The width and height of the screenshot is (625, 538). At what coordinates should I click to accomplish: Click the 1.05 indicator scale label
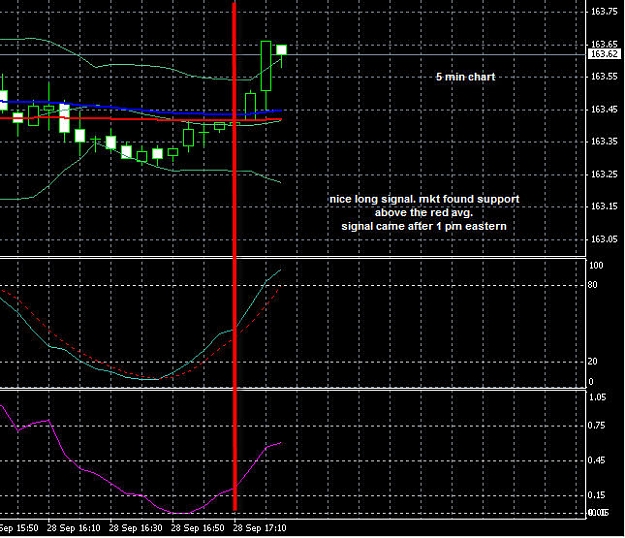(x=597, y=397)
